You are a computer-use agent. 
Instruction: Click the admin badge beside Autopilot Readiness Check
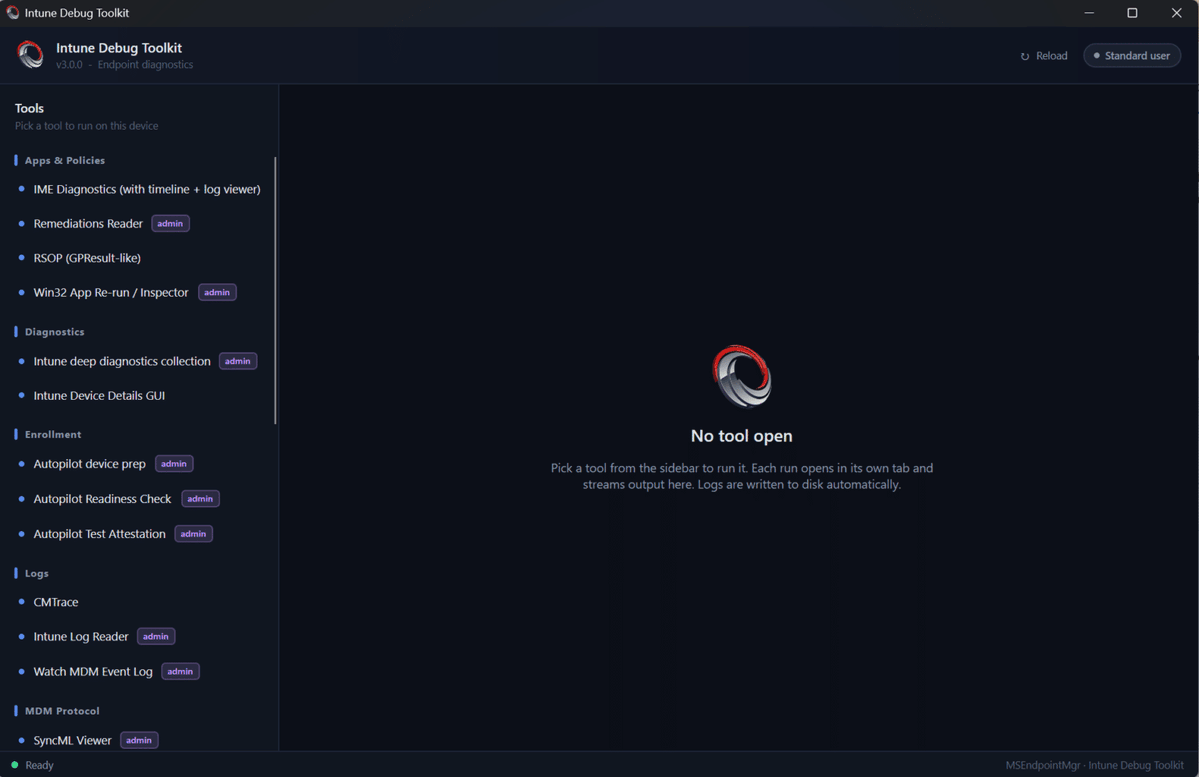tap(200, 499)
